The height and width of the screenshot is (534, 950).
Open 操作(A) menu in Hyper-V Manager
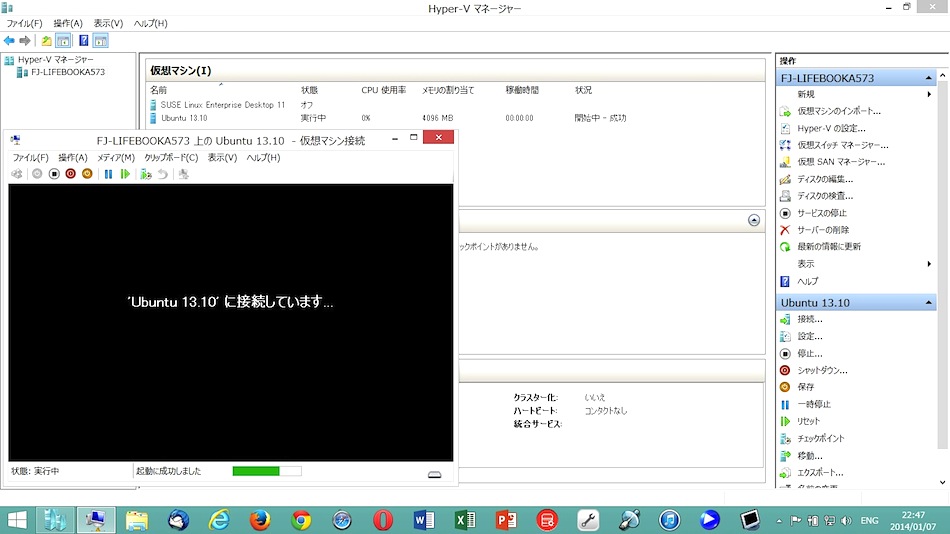coord(68,23)
